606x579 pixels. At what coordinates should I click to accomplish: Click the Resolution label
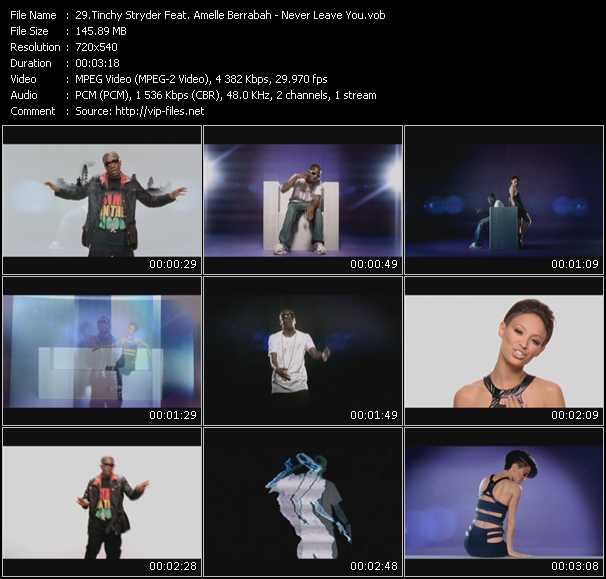coord(35,47)
